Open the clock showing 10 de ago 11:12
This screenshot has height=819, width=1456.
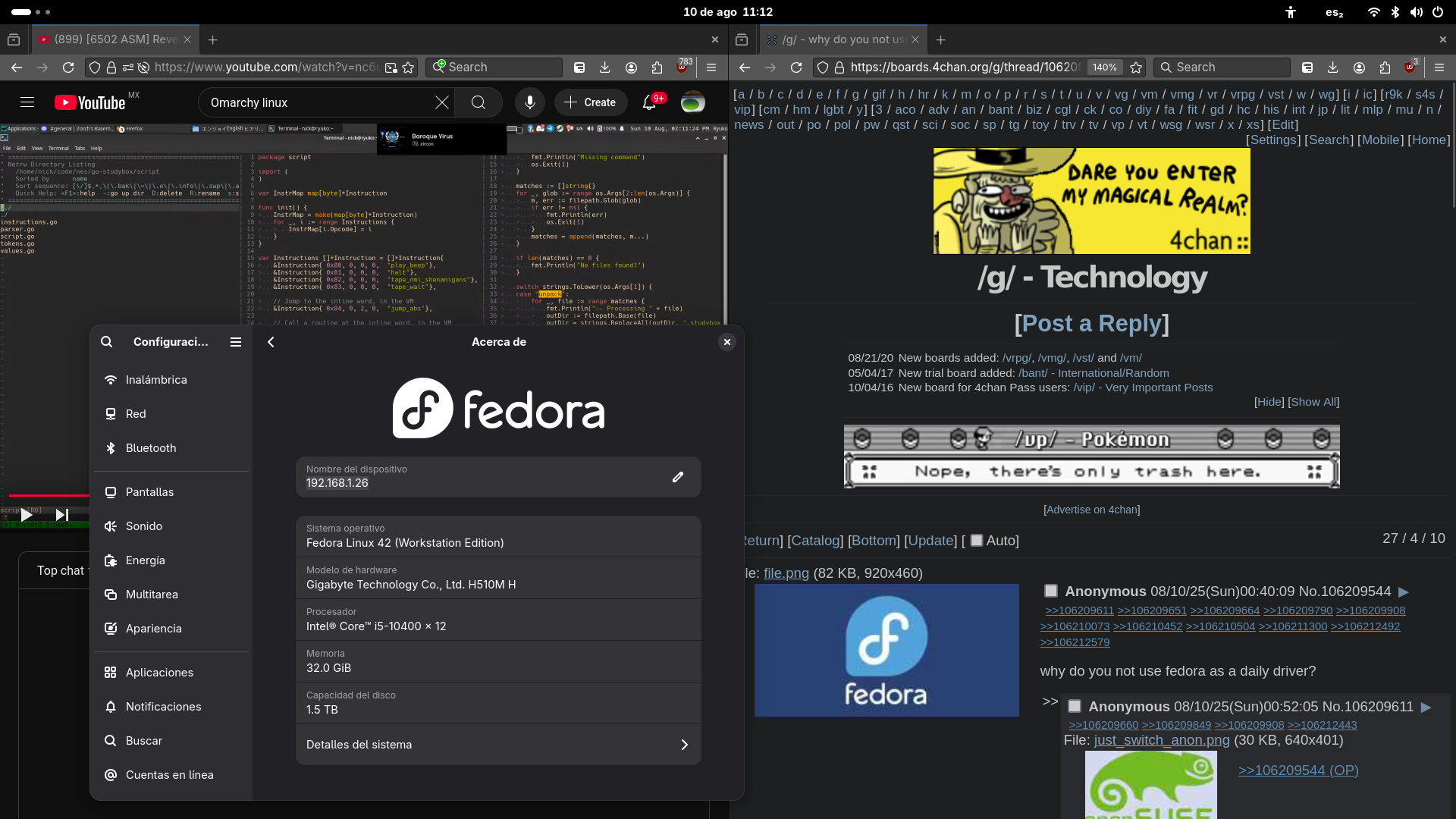[728, 12]
